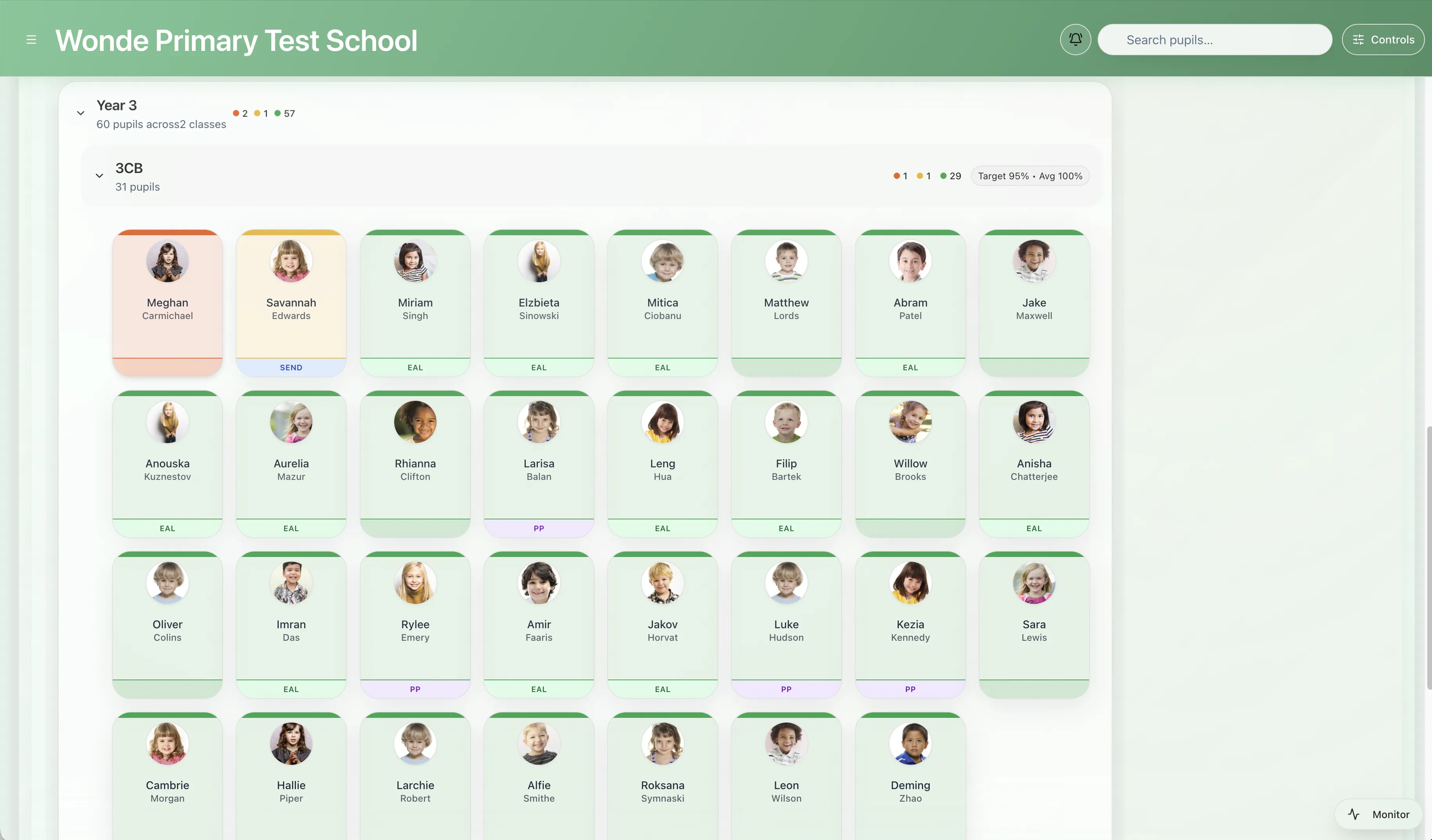Image resolution: width=1432 pixels, height=840 pixels.
Task: Click the filter sliders icon inside Controls
Action: click(1359, 39)
